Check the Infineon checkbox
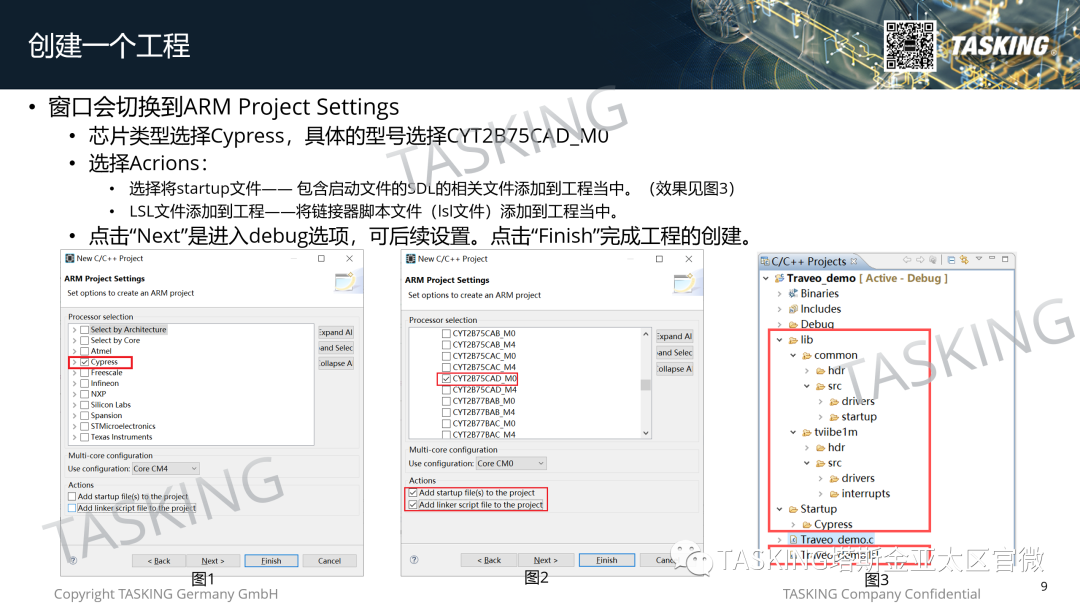This screenshot has height=608, width=1080. [x=85, y=384]
